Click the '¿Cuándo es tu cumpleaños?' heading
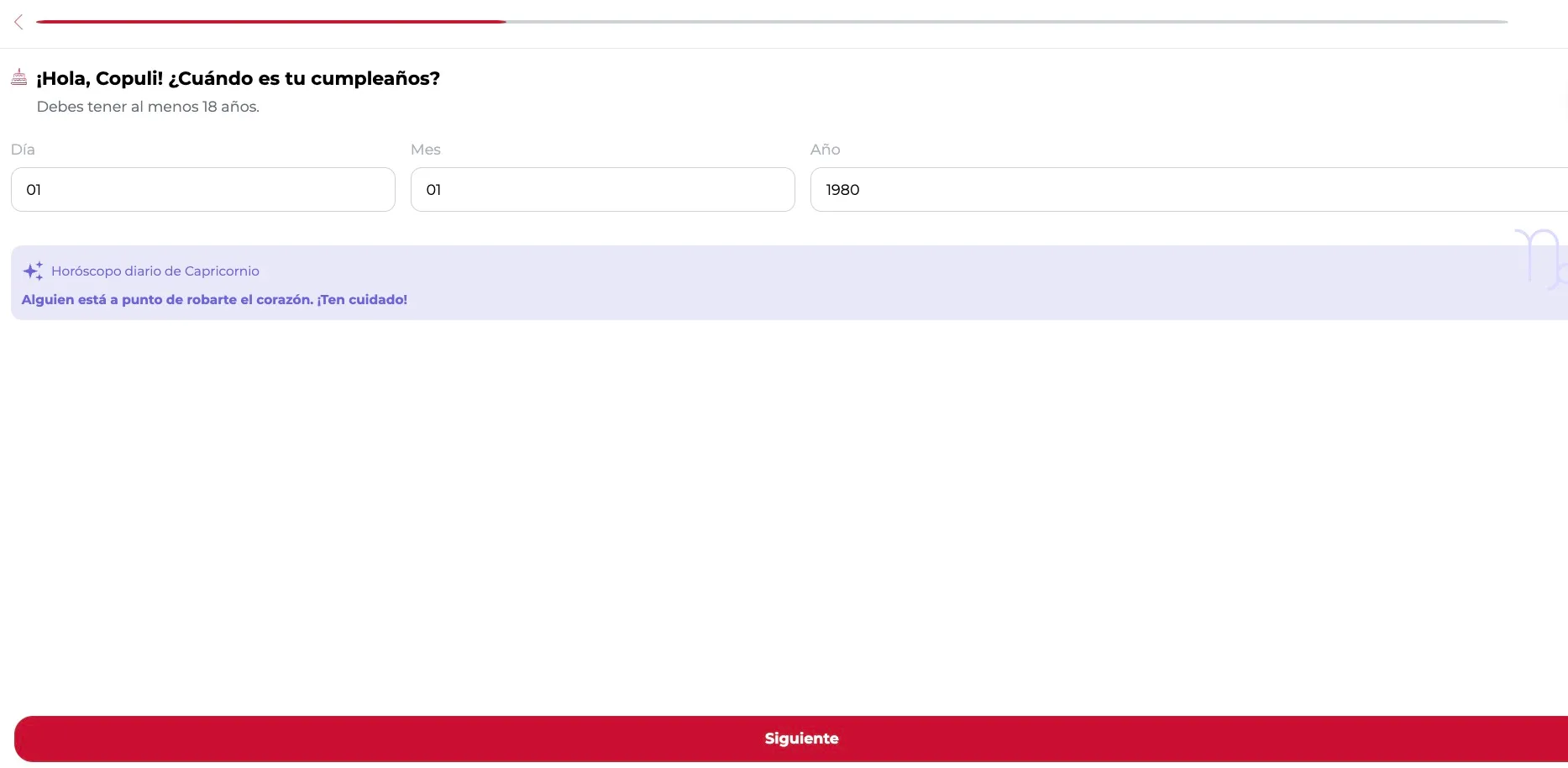 point(304,78)
